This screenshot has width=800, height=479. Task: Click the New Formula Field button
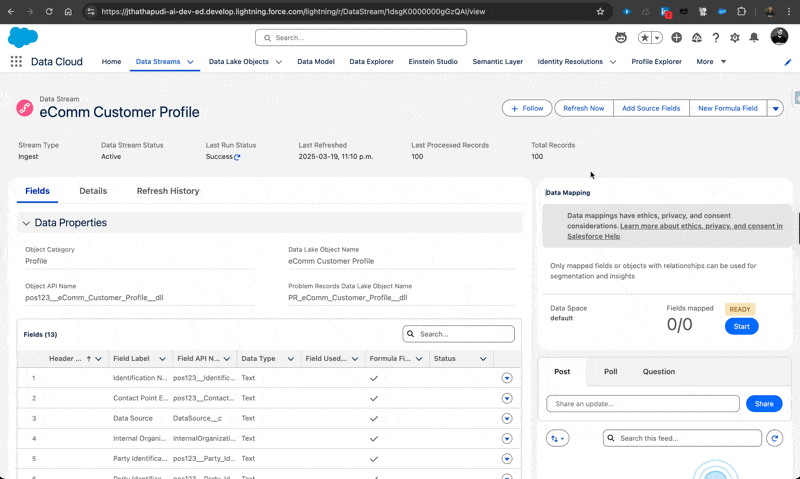click(x=728, y=108)
